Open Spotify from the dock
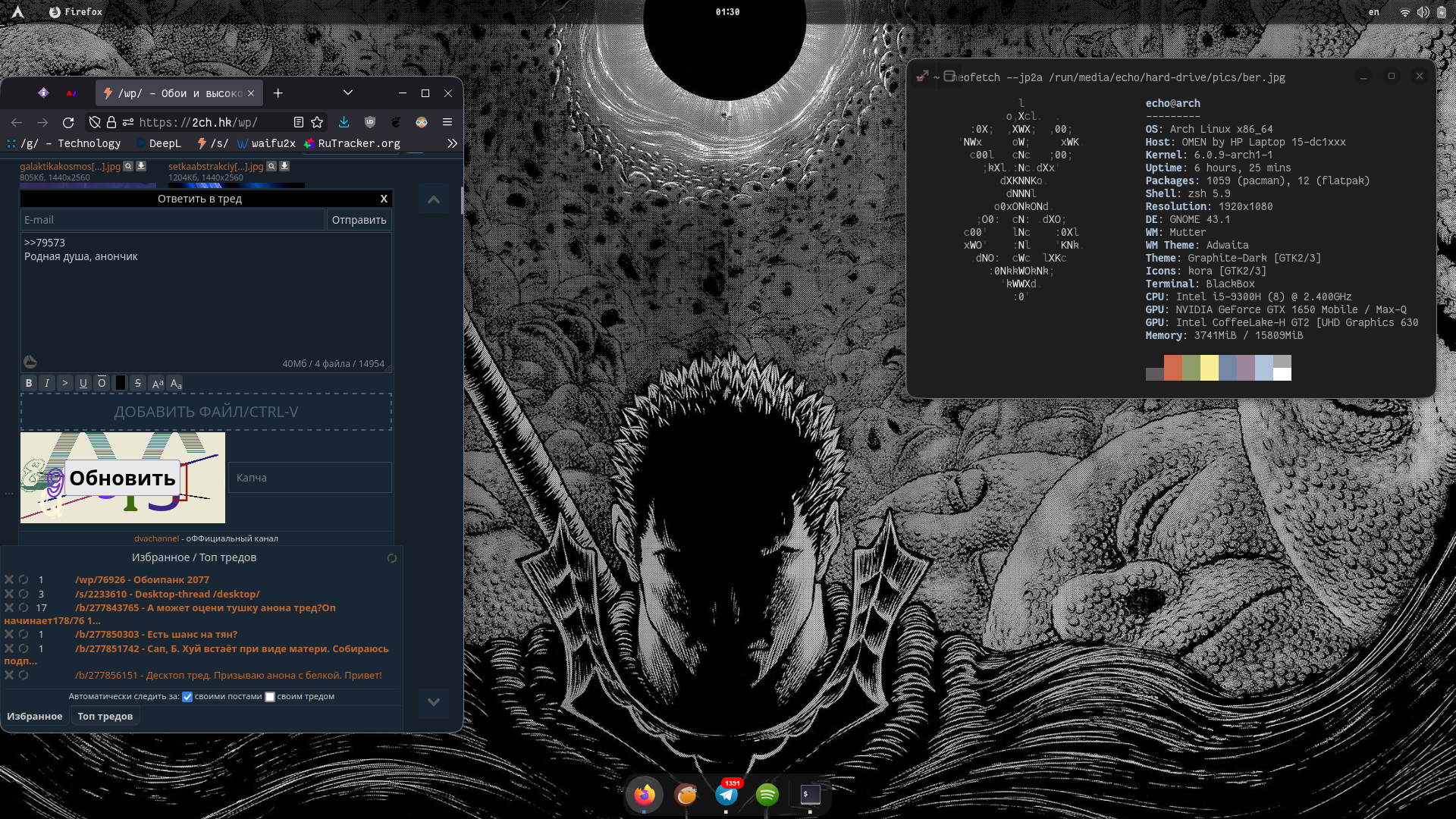This screenshot has height=819, width=1456. [767, 794]
